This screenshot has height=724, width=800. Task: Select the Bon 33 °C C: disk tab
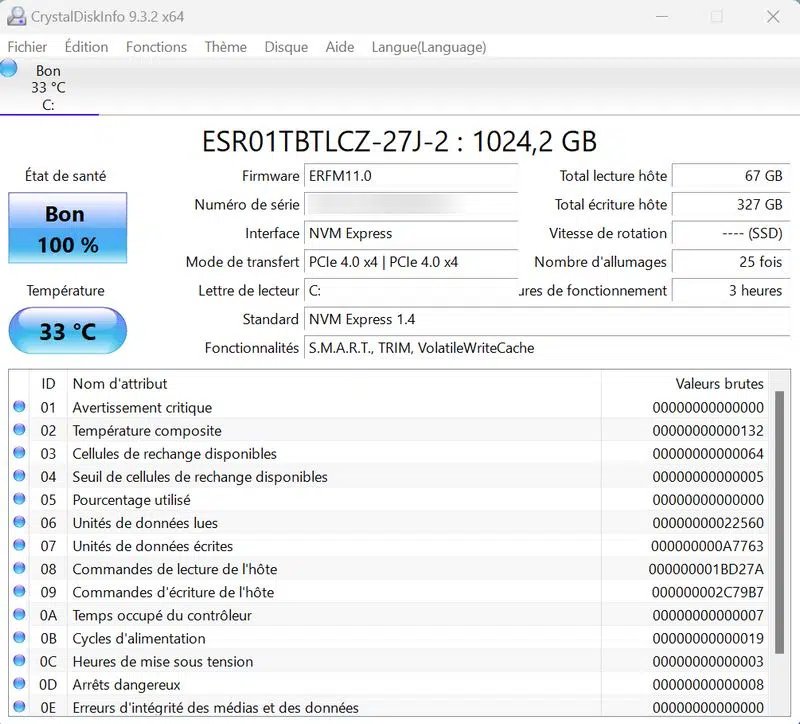point(48,88)
